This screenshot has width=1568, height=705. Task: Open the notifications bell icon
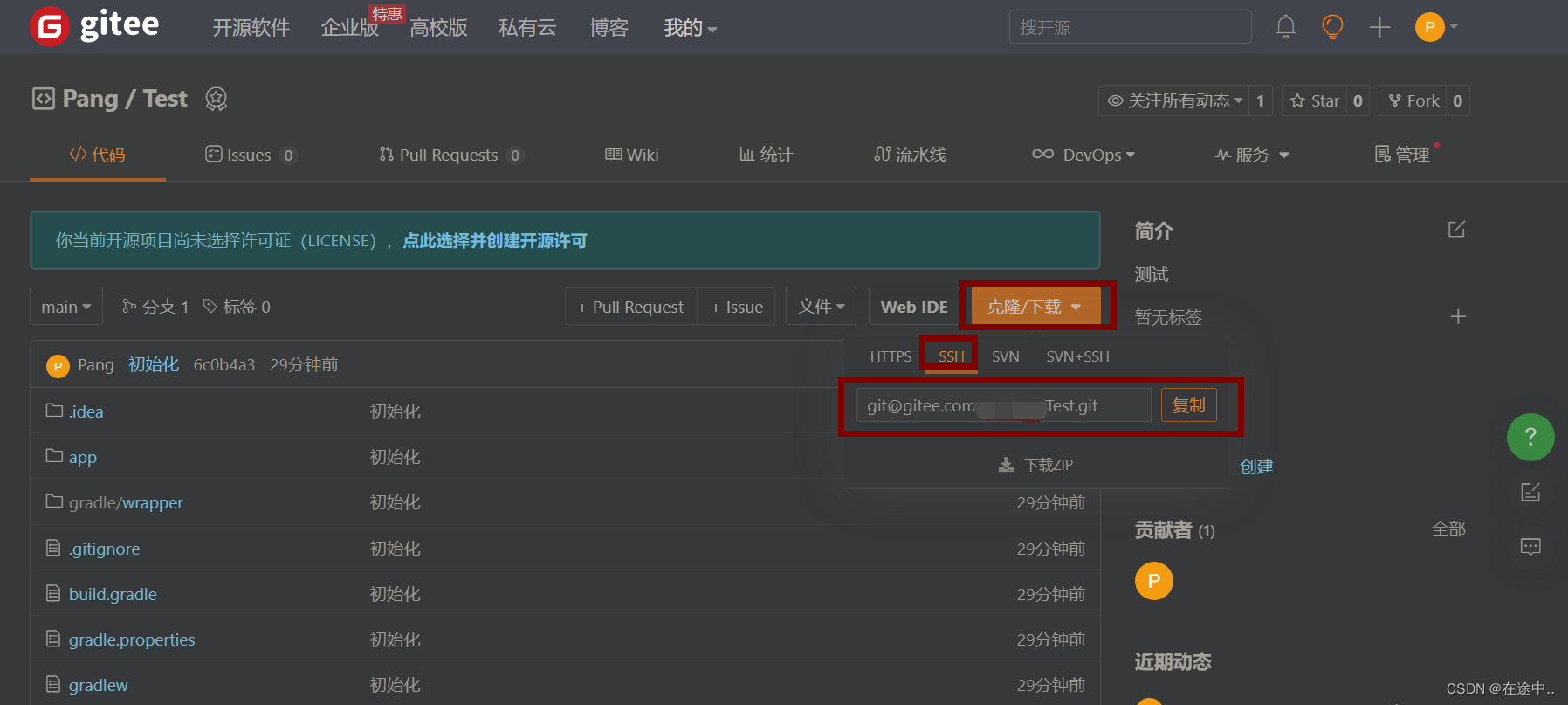pyautogui.click(x=1285, y=27)
